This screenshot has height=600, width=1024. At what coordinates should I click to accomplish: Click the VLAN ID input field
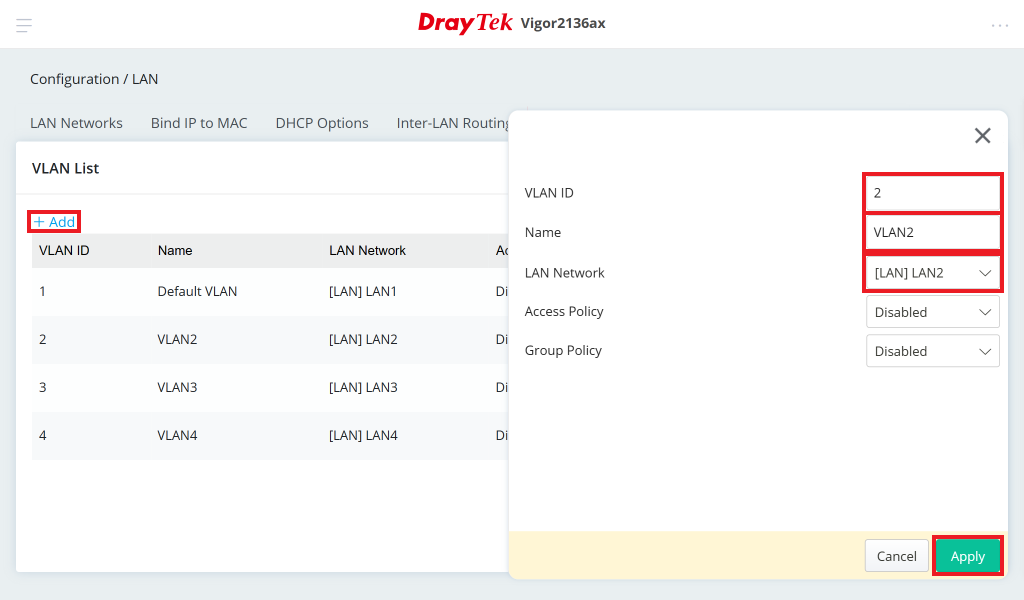click(932, 192)
